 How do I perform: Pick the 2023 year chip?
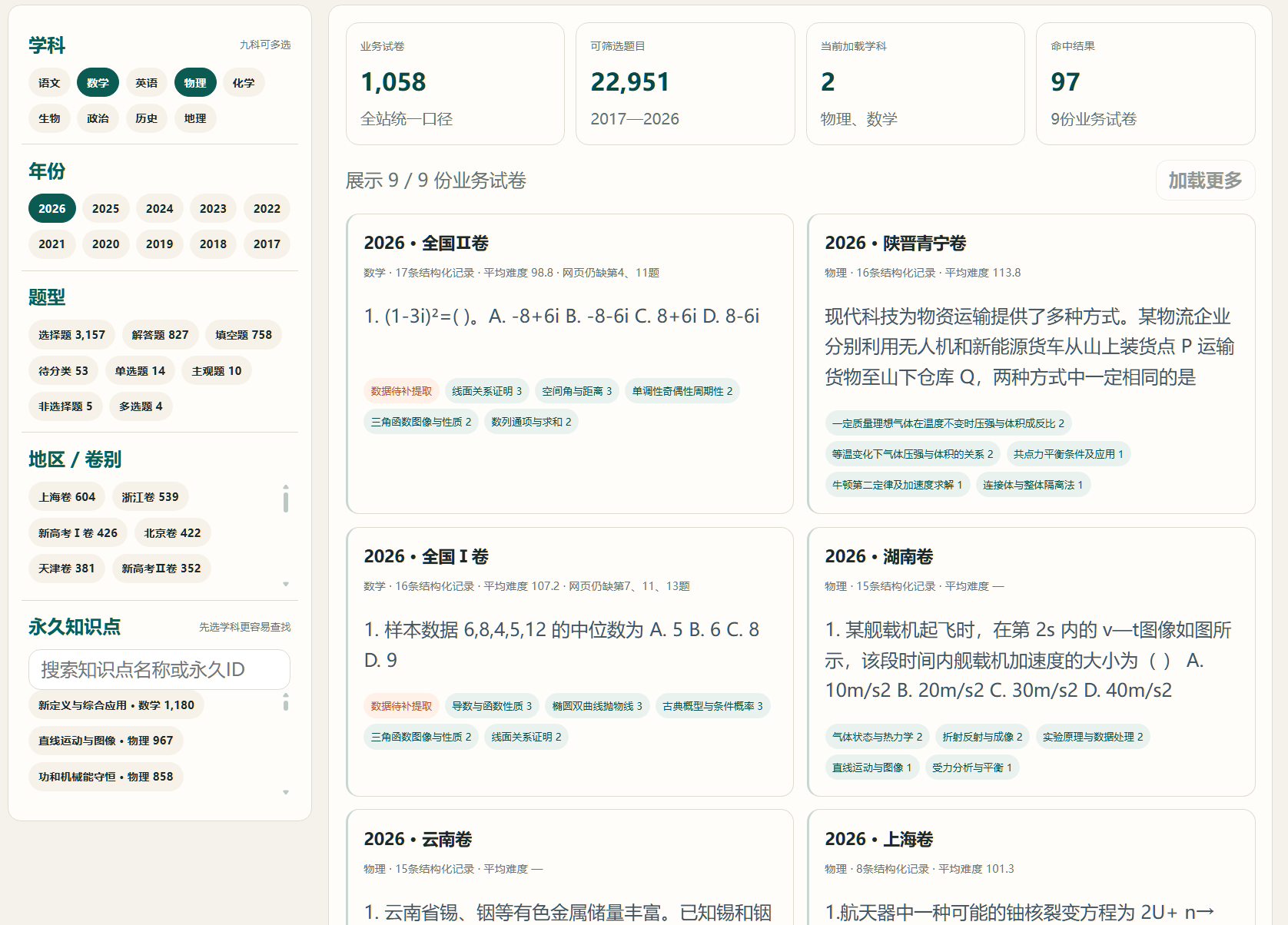[x=213, y=208]
